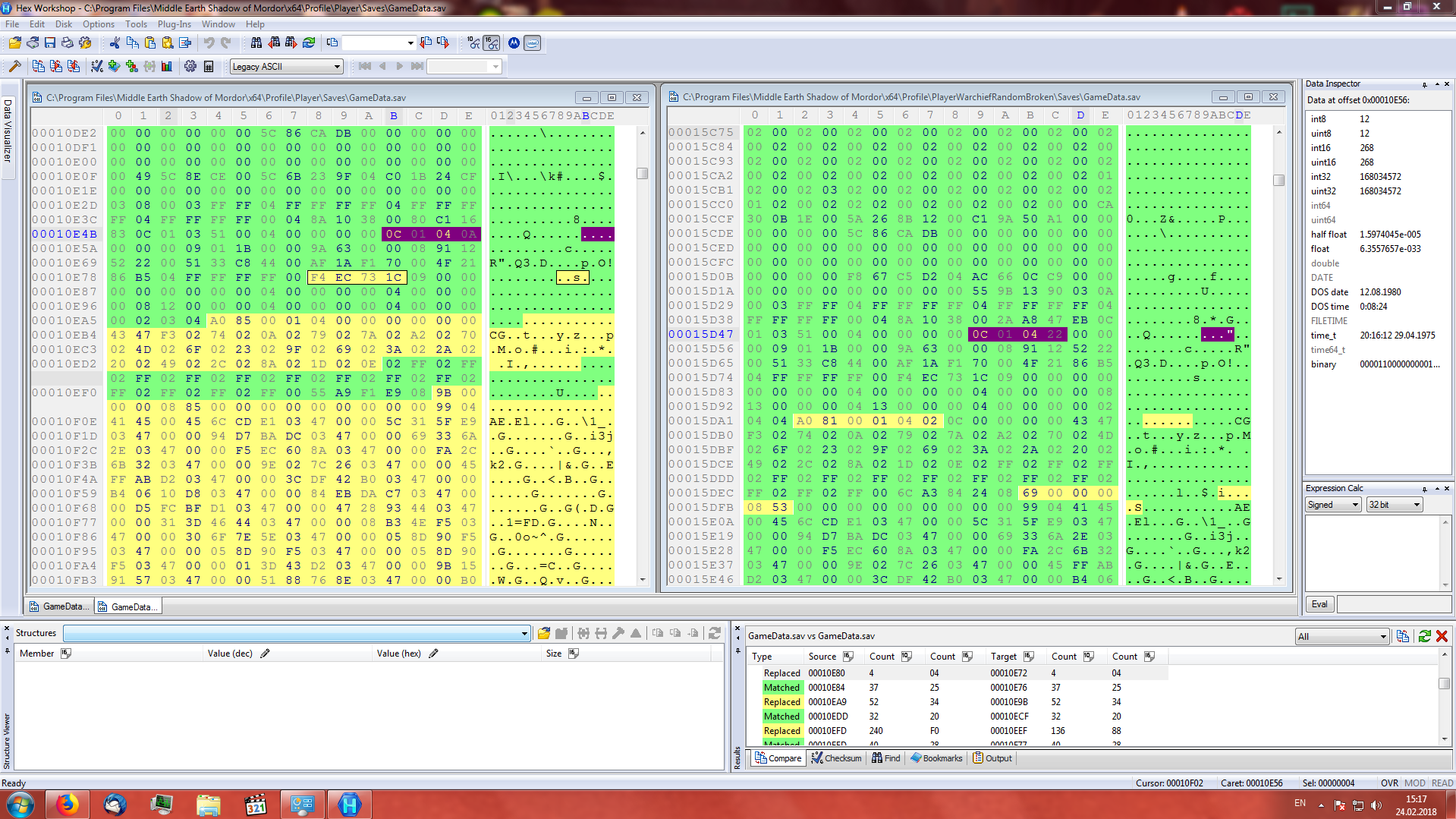Open the Base Converter calculator icon

tap(209, 67)
